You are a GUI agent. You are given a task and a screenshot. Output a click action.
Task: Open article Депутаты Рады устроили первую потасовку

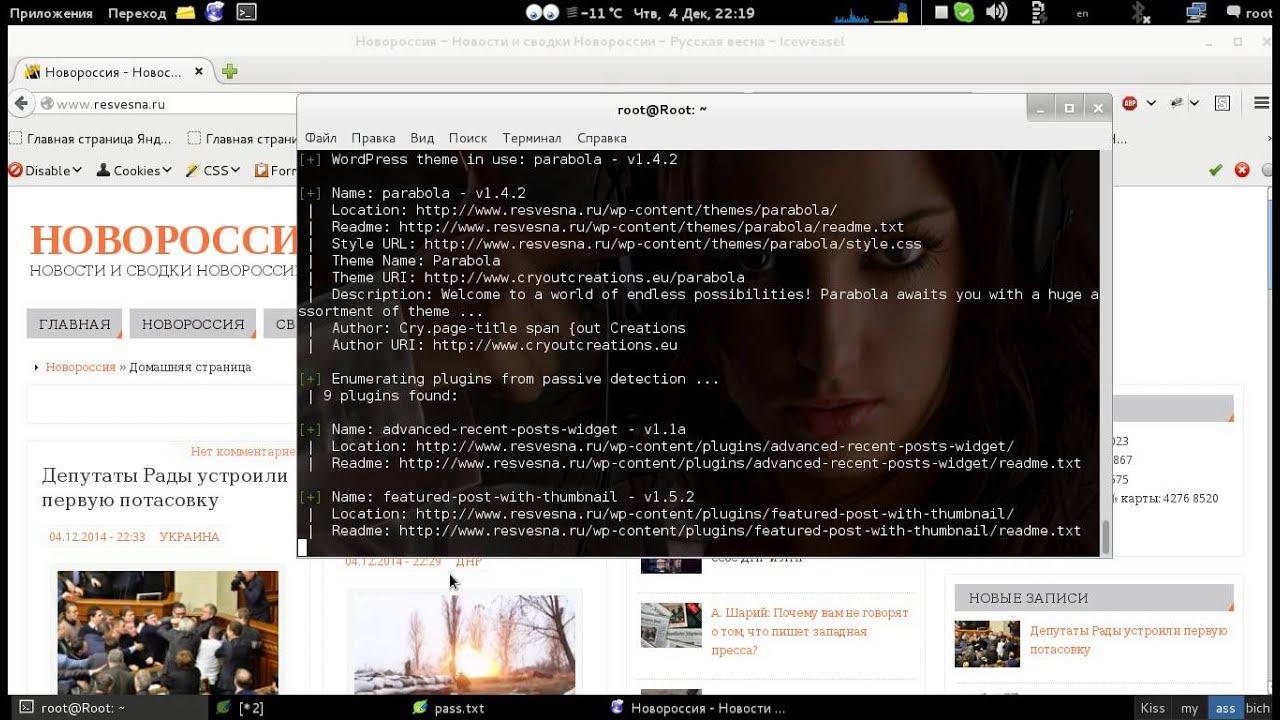[x=165, y=488]
